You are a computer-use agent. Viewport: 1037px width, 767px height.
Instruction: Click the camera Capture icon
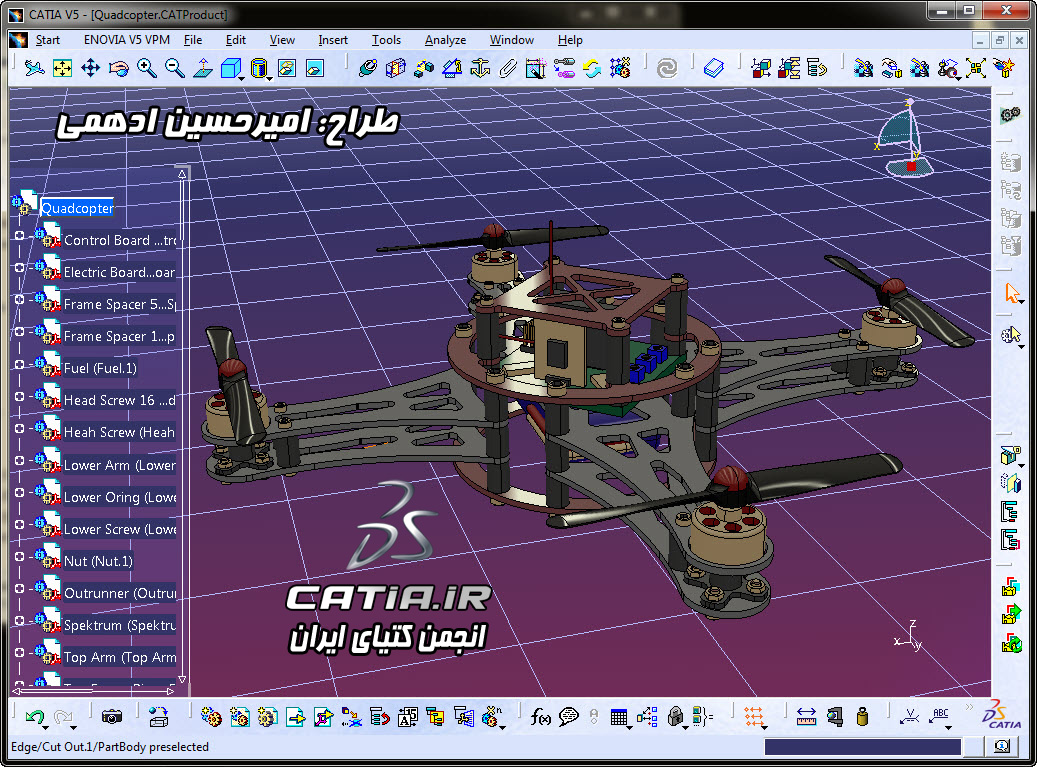coord(112,717)
